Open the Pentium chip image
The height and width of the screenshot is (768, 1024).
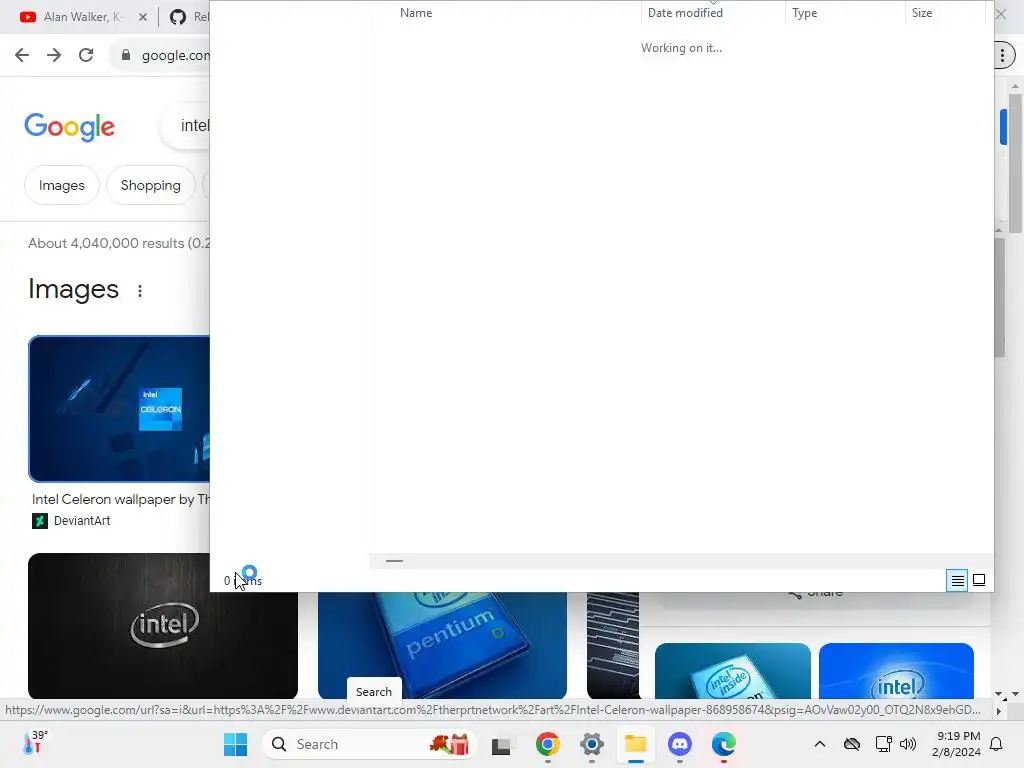click(442, 645)
